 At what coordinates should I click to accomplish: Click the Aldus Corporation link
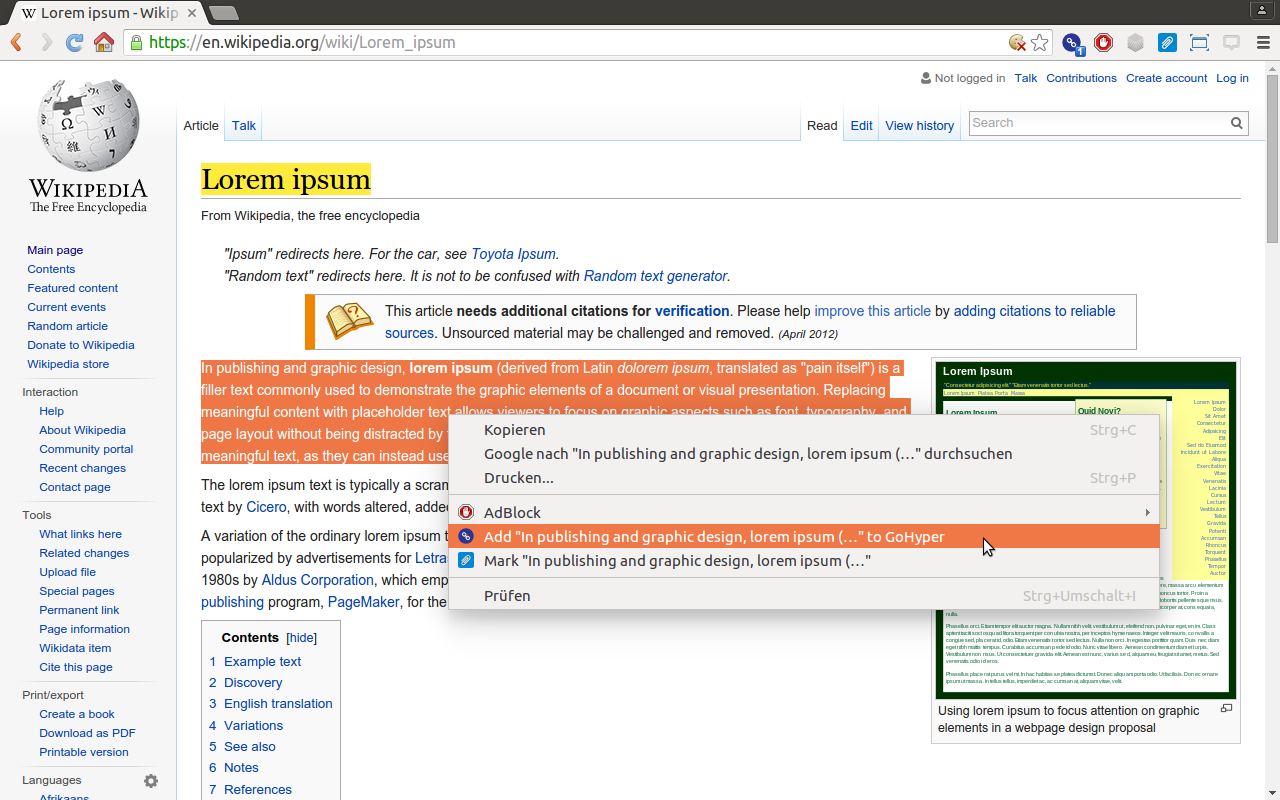point(318,580)
